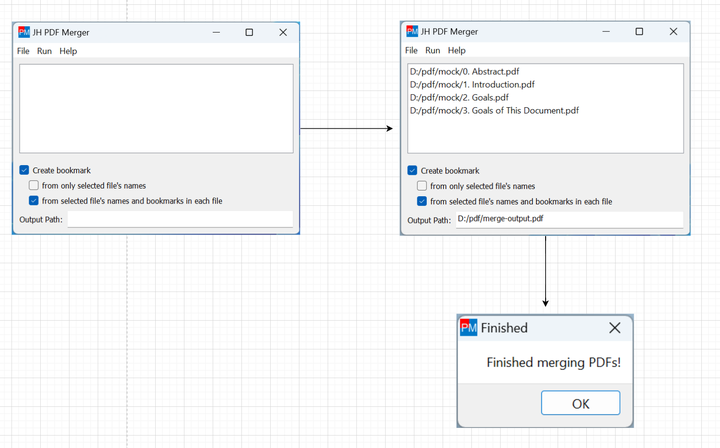Uncheck Create bookmark in the right window
Screen dimensions: 720x448
point(412,171)
